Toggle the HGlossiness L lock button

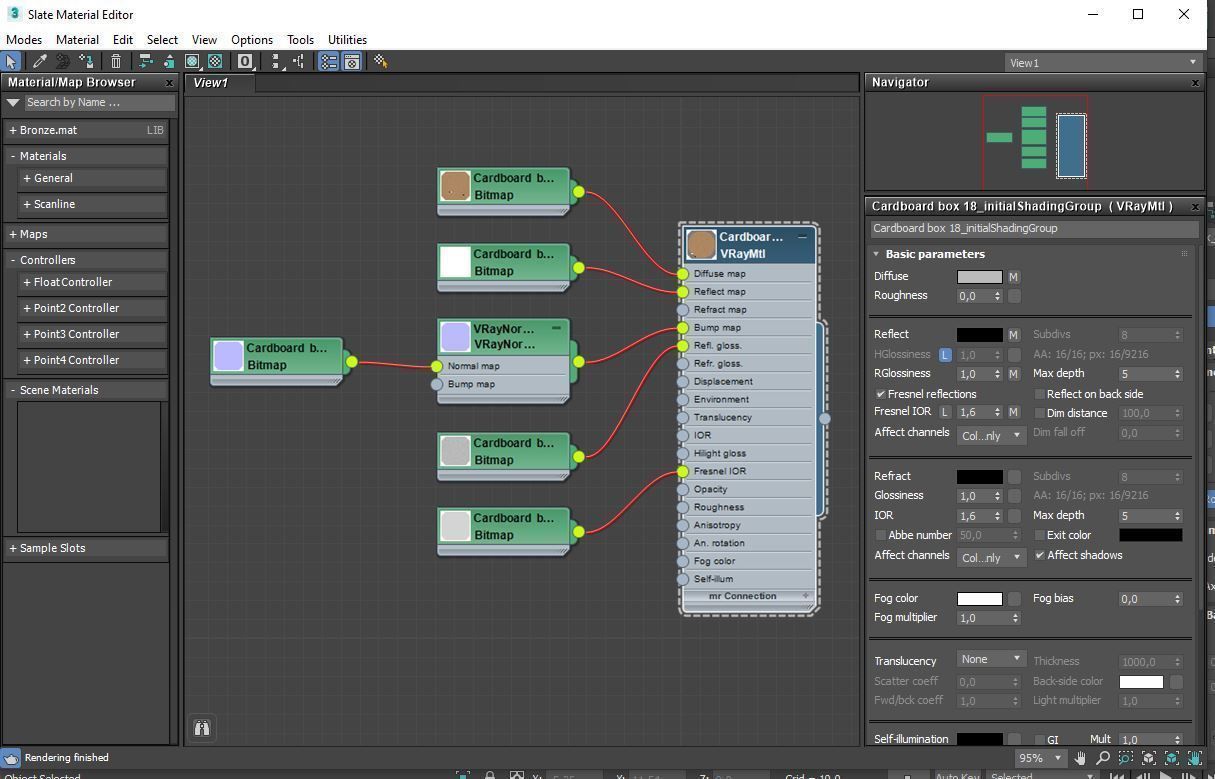click(x=945, y=355)
